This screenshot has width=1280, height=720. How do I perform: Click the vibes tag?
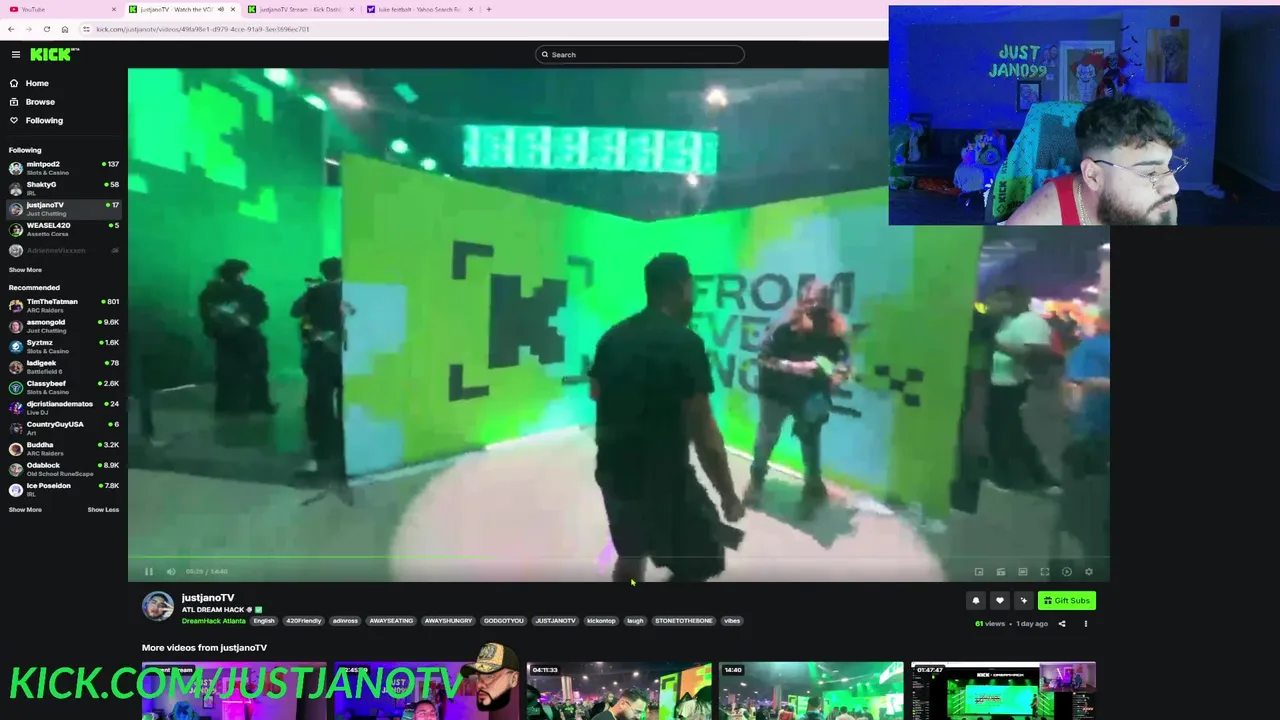[732, 621]
